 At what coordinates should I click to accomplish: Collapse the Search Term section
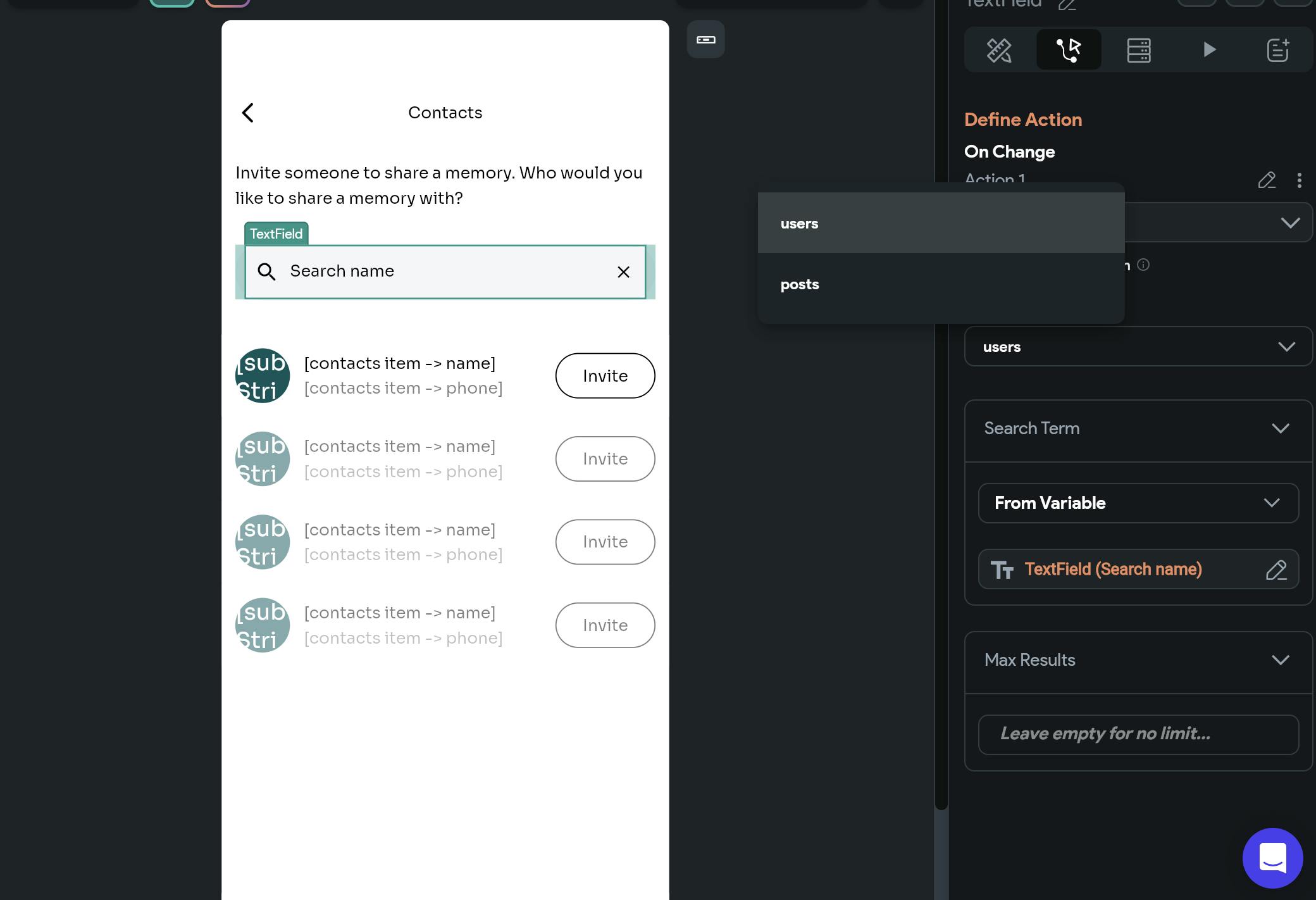pos(1280,428)
